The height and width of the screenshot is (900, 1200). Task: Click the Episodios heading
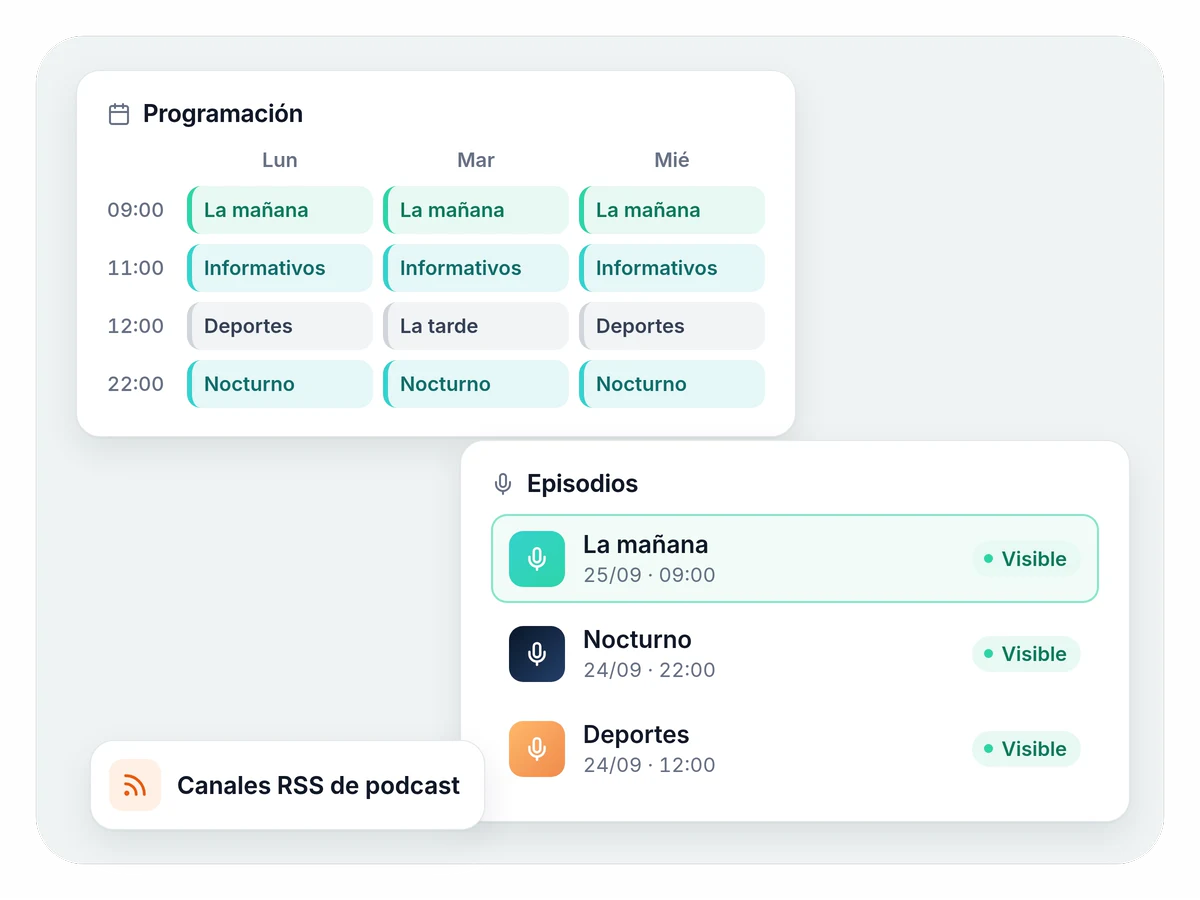point(582,484)
